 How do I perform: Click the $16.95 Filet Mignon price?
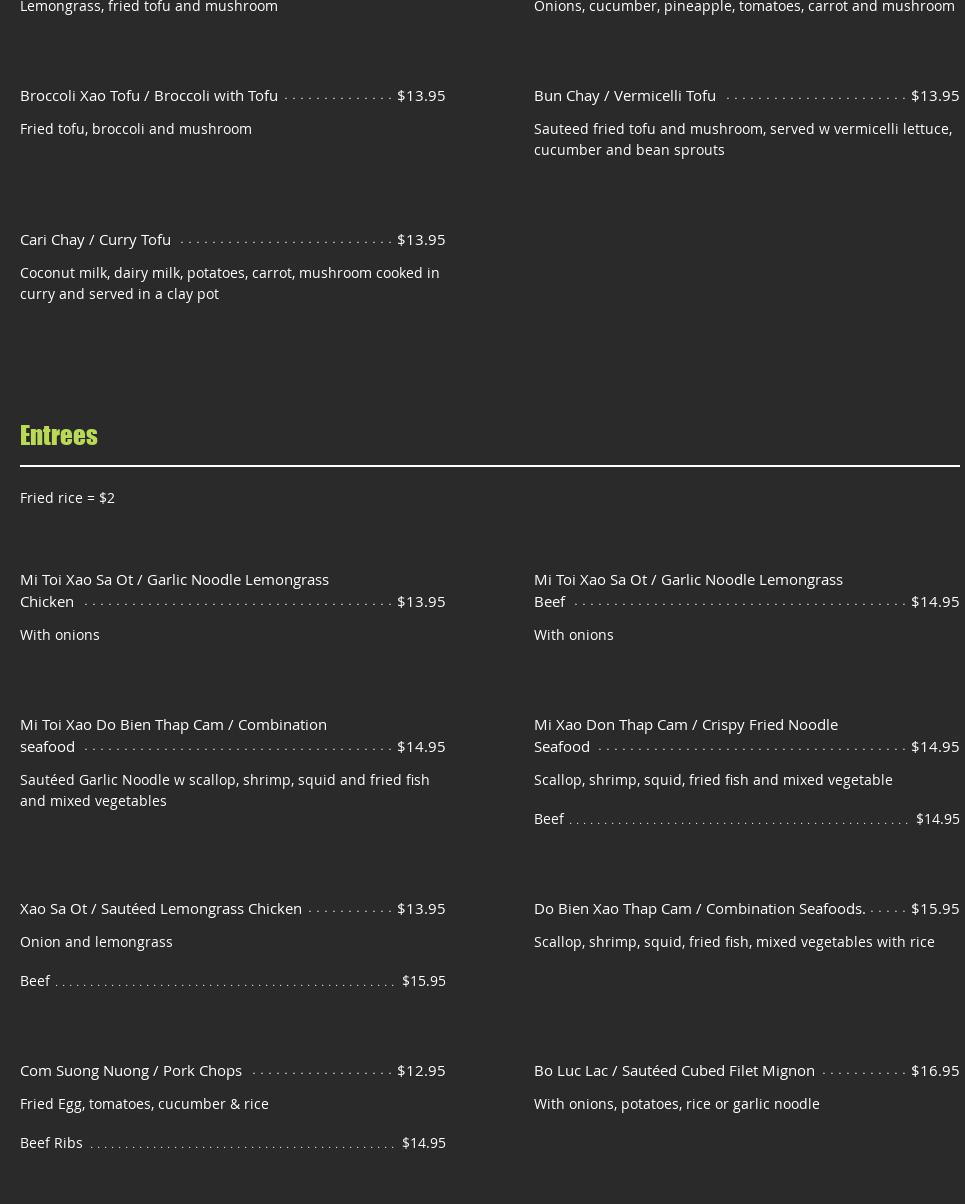[x=935, y=1070]
